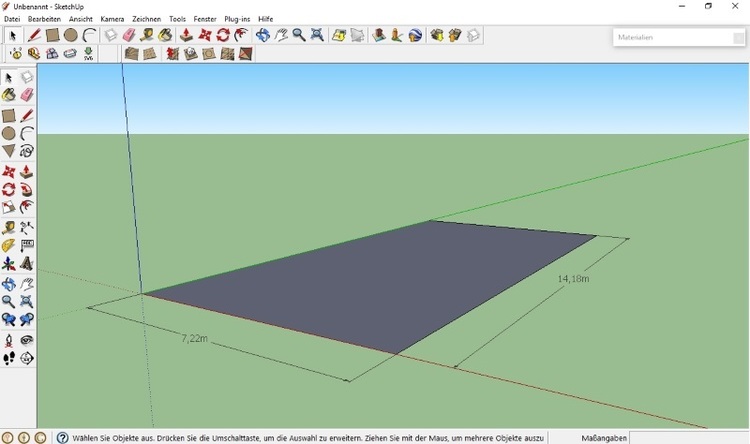Pick the Eraser tool in top toolbar
750x444 pixels.
click(x=129, y=35)
